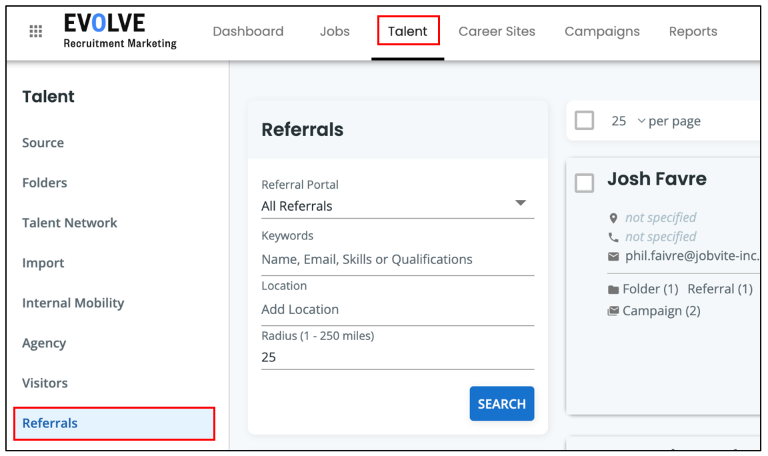
Task: Click the phone icon for Josh Favre
Action: coord(613,237)
